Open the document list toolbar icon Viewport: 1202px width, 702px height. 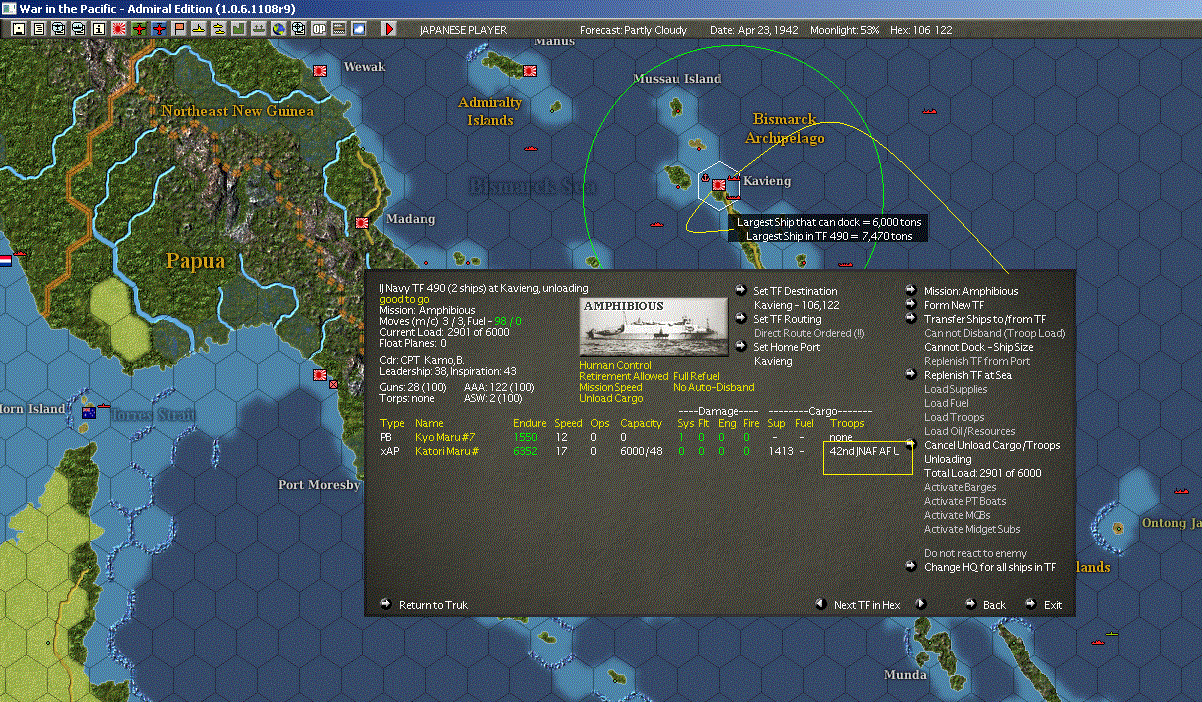(39, 29)
